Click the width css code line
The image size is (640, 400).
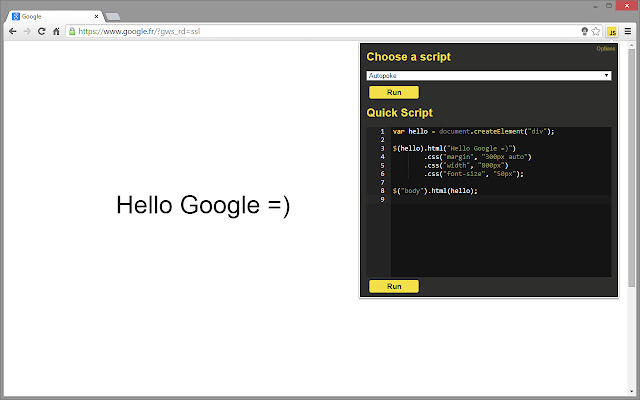click(466, 165)
